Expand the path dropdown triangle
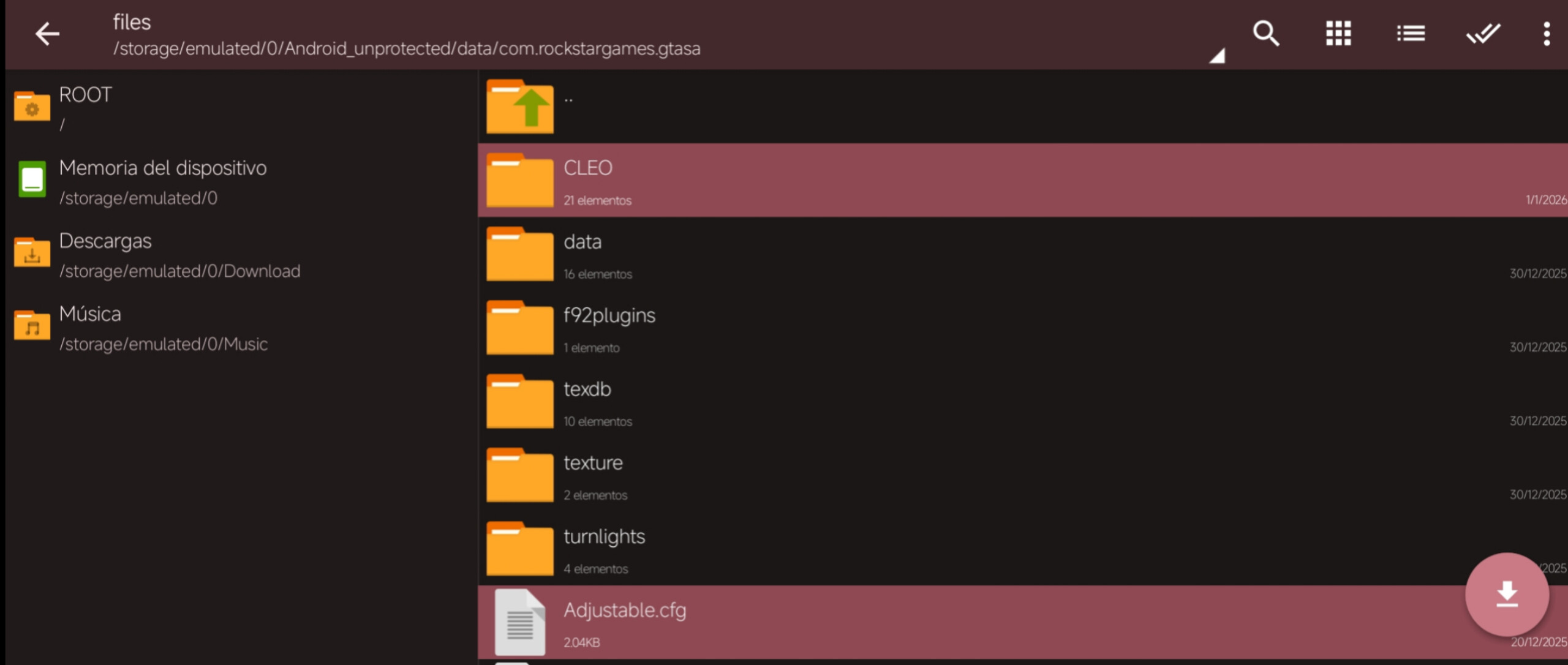Screen dimensions: 1568x665 (x=1216, y=56)
